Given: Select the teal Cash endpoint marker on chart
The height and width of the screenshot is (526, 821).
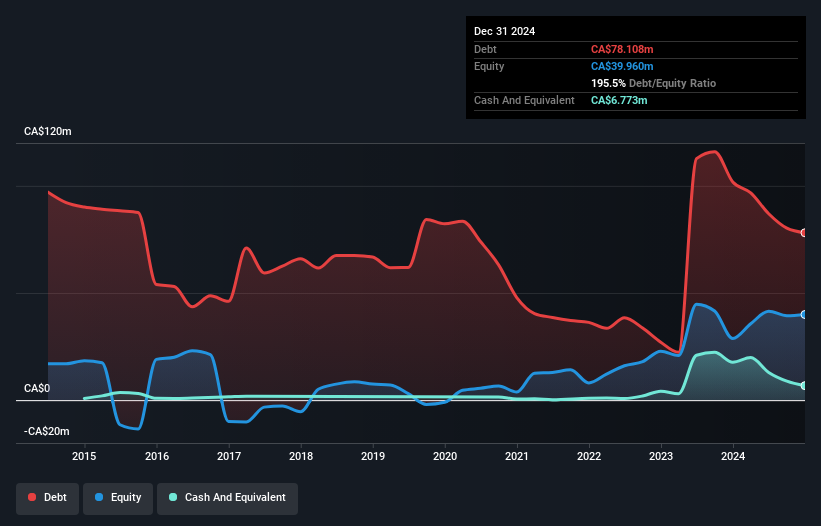Looking at the screenshot, I should pyautogui.click(x=804, y=386).
